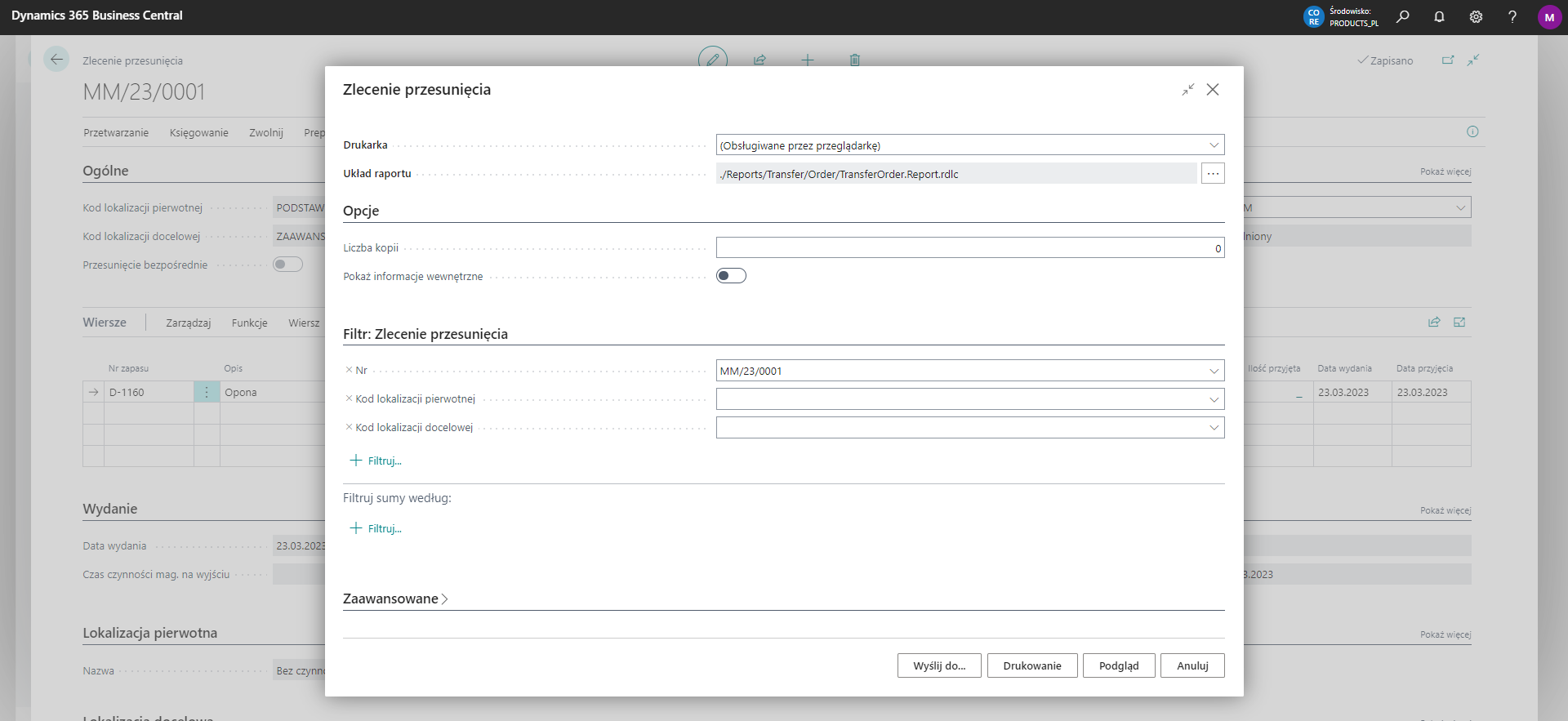Click the share icon in the Wiersze section
The height and width of the screenshot is (721, 1568).
click(x=1434, y=323)
